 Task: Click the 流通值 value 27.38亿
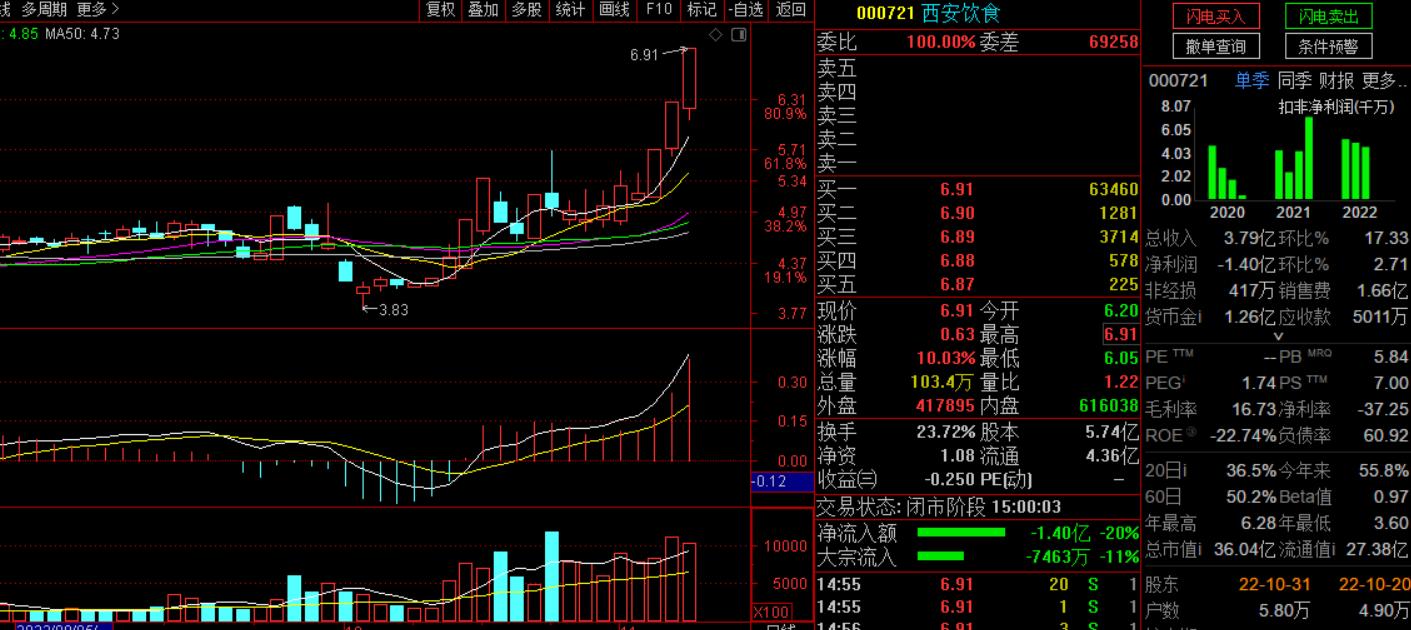[x=1378, y=549]
